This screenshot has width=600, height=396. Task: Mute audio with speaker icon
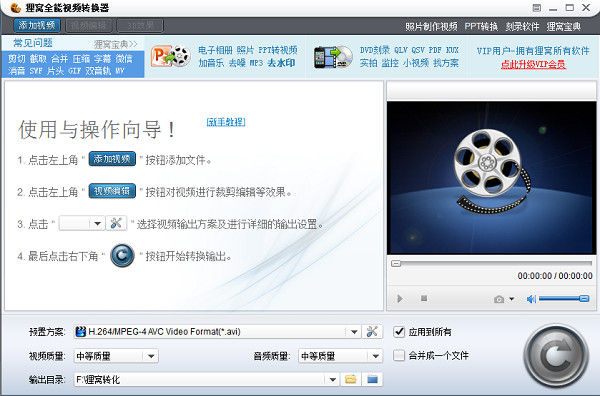click(x=531, y=299)
